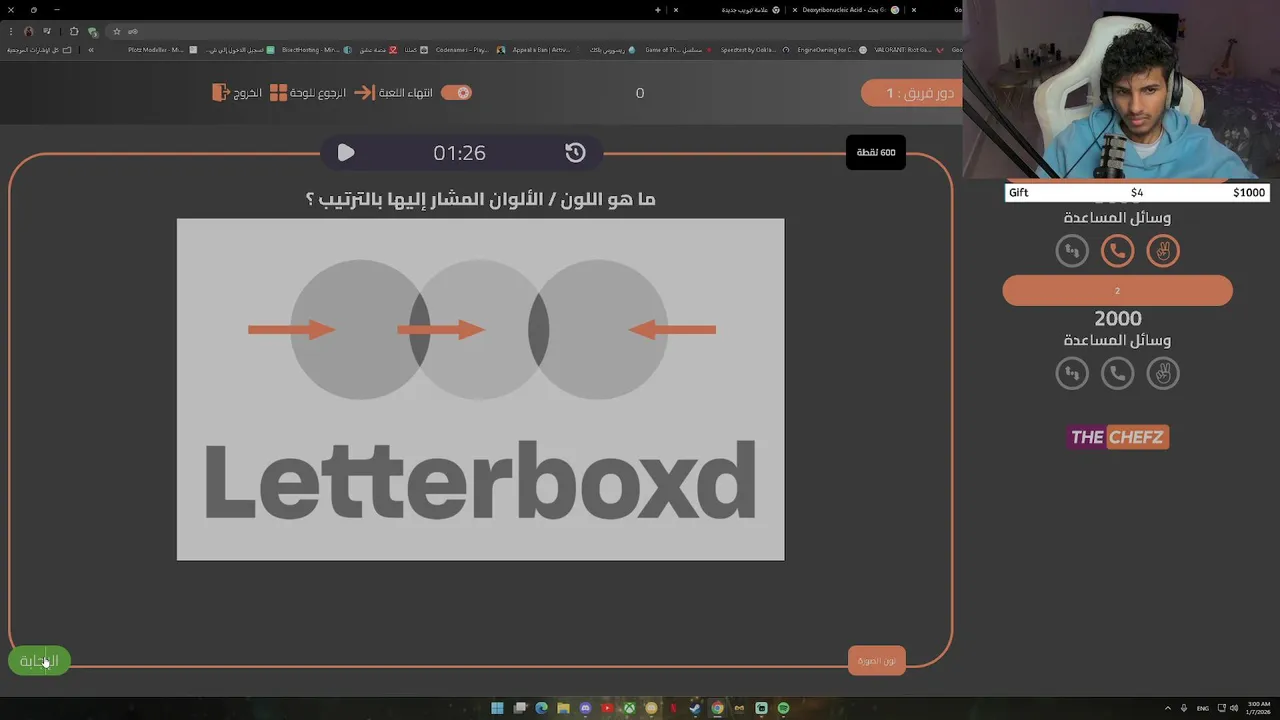Open Steam from the taskbar

(x=695, y=708)
